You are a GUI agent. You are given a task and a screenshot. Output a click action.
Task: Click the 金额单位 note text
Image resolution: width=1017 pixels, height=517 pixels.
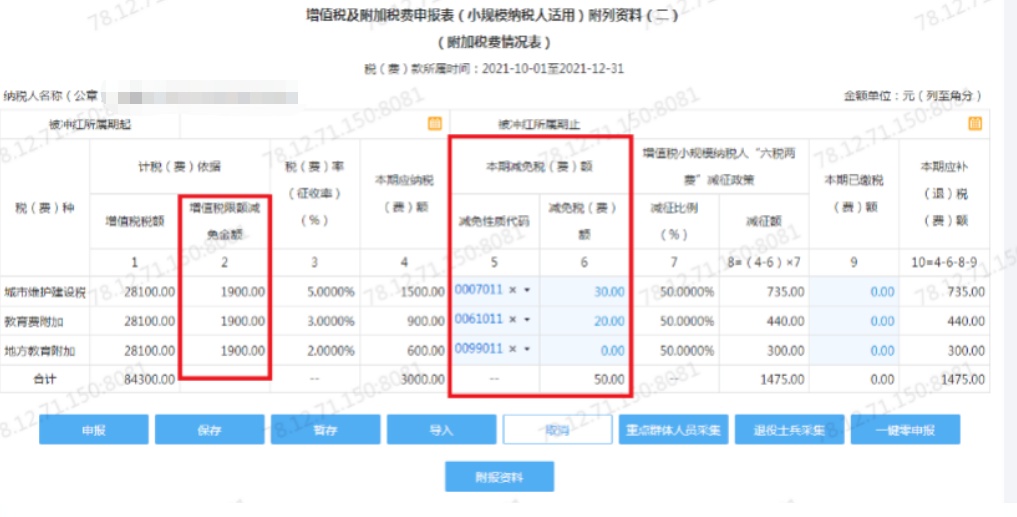pos(913,95)
